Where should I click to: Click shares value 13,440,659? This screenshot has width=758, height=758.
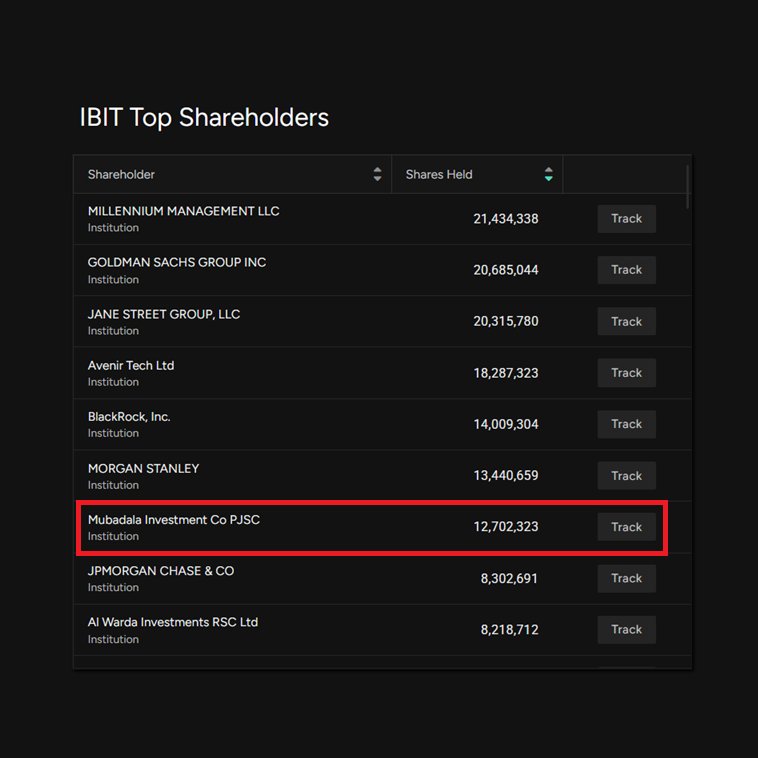[506, 476]
